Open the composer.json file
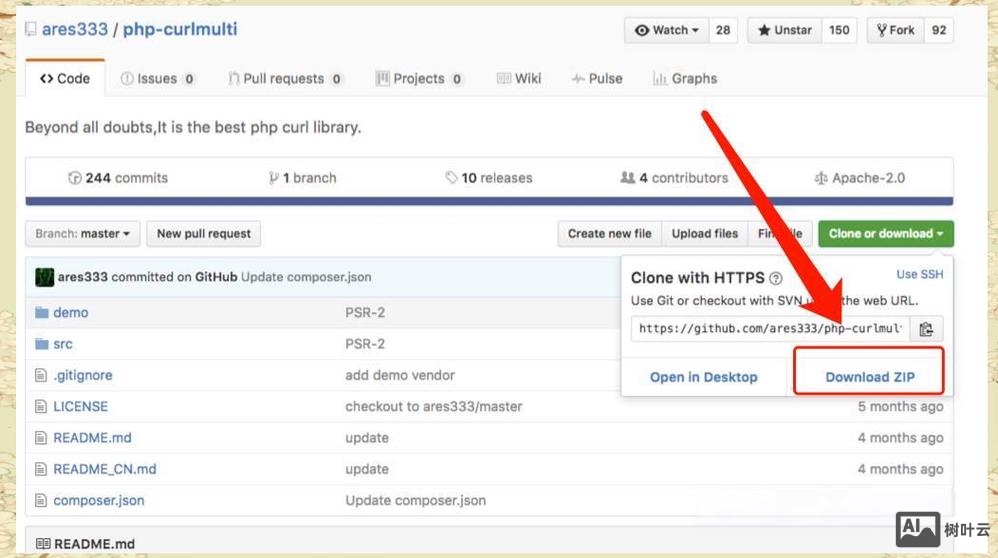This screenshot has height=558, width=998. point(98,500)
